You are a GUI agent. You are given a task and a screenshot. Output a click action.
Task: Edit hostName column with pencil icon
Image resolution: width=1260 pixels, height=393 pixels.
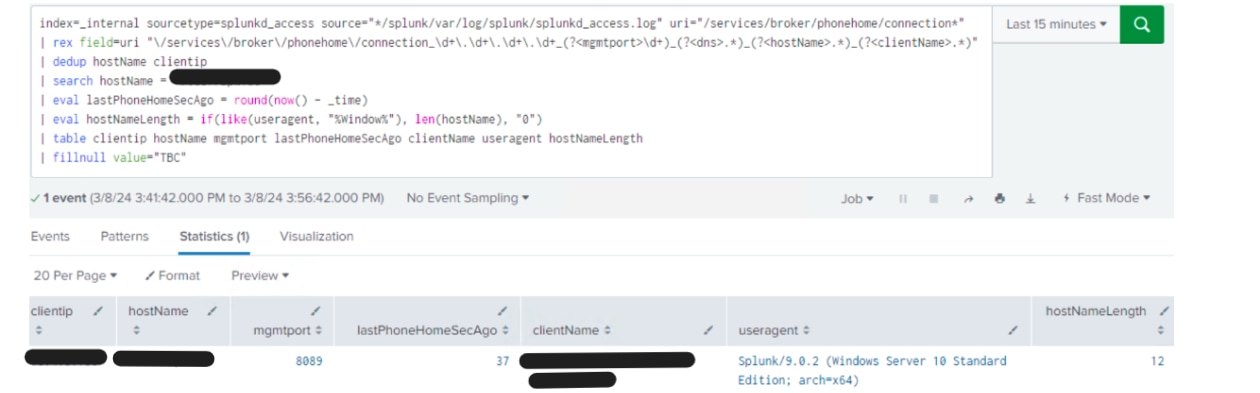(212, 311)
